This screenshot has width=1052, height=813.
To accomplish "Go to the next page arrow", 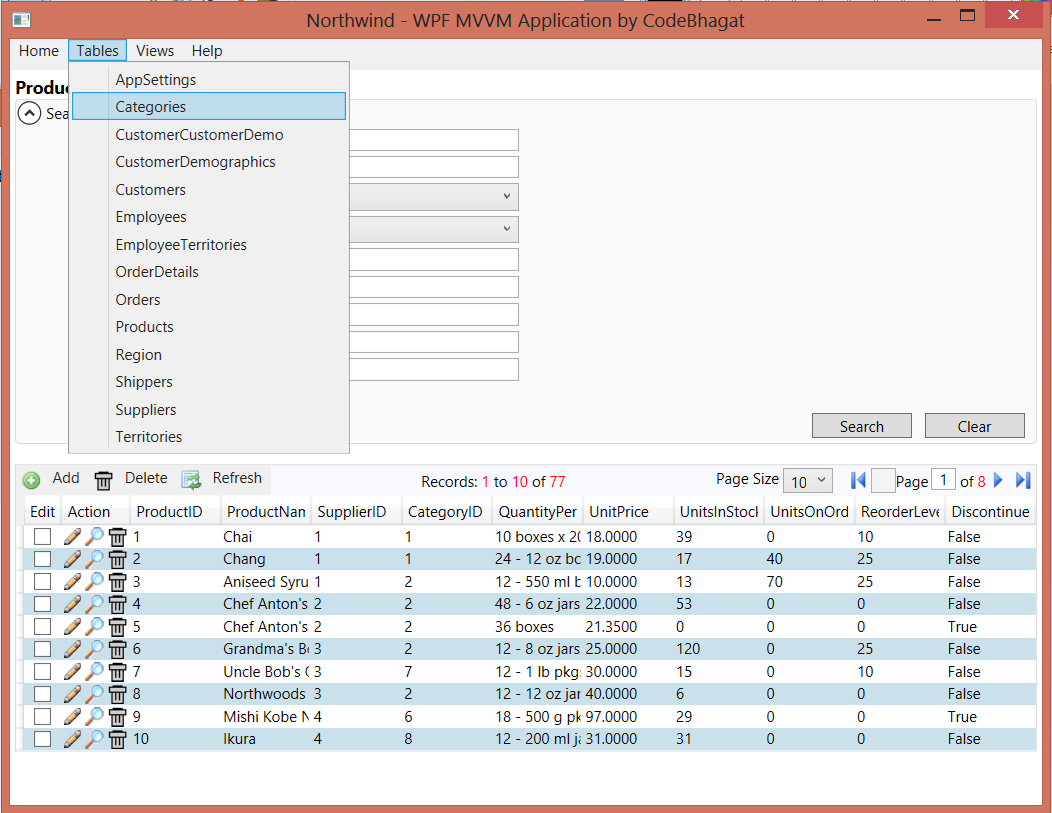I will coord(998,481).
